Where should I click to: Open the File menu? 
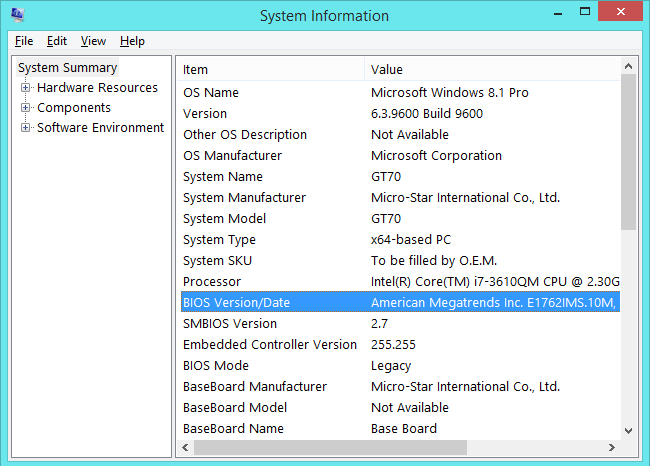24,41
